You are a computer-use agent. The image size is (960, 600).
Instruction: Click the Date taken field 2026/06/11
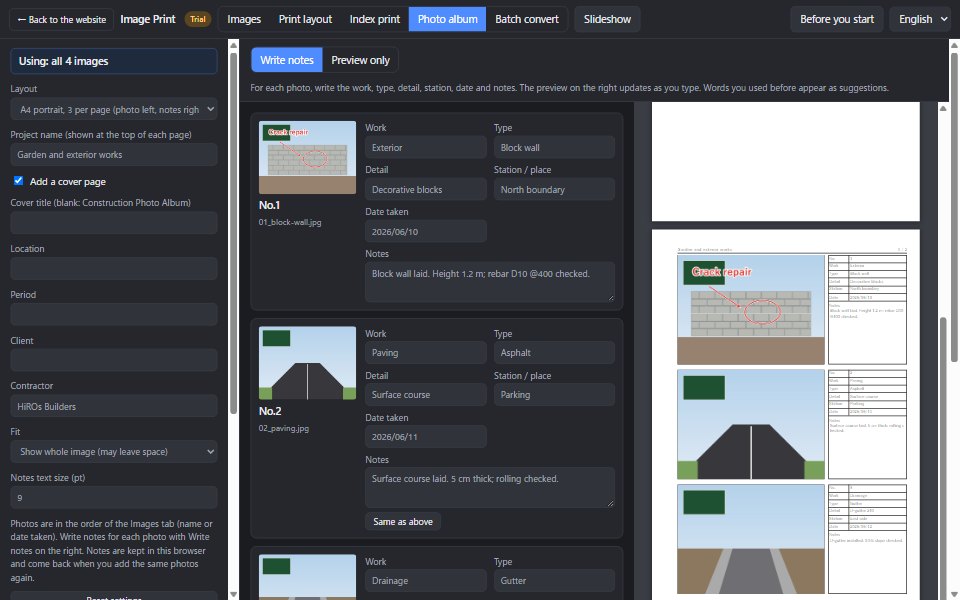click(x=426, y=437)
